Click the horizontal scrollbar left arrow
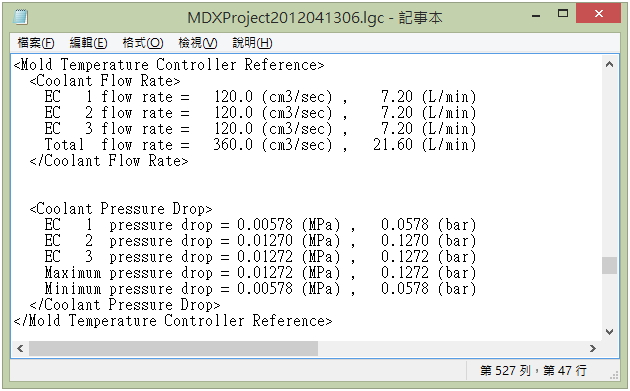 tap(20, 348)
